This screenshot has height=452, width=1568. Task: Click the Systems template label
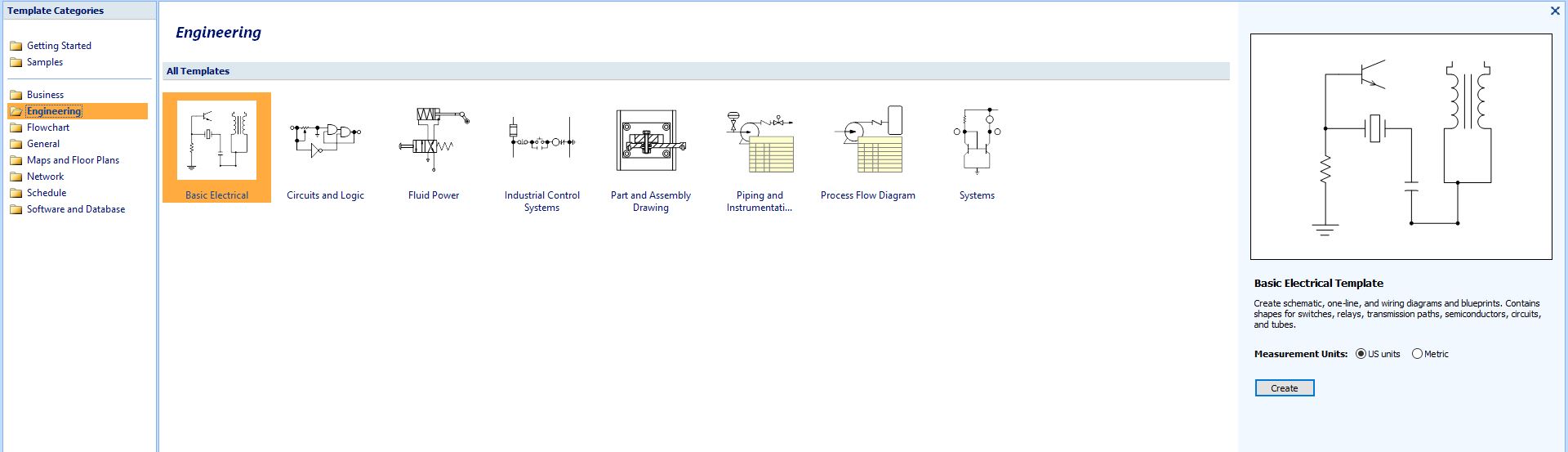click(977, 195)
